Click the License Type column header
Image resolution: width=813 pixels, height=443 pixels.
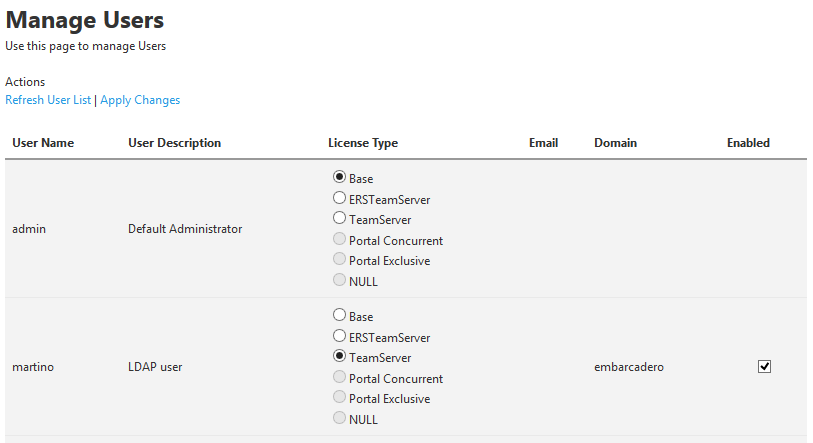[363, 143]
